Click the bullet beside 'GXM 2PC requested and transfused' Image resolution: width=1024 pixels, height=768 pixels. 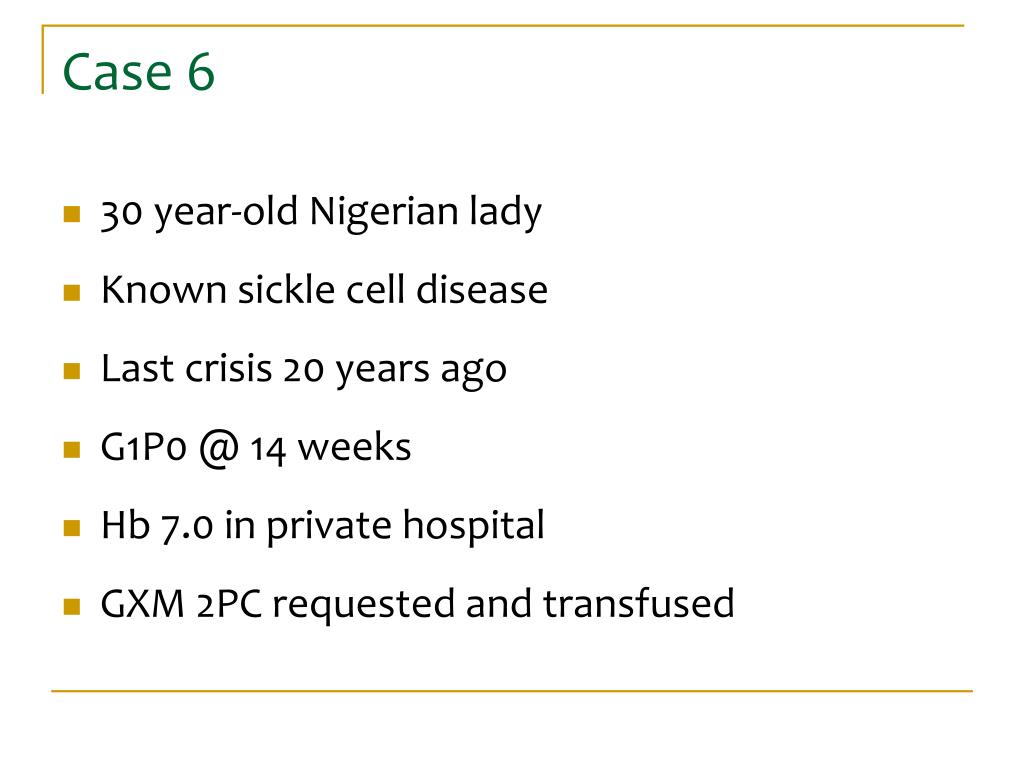coord(72,607)
